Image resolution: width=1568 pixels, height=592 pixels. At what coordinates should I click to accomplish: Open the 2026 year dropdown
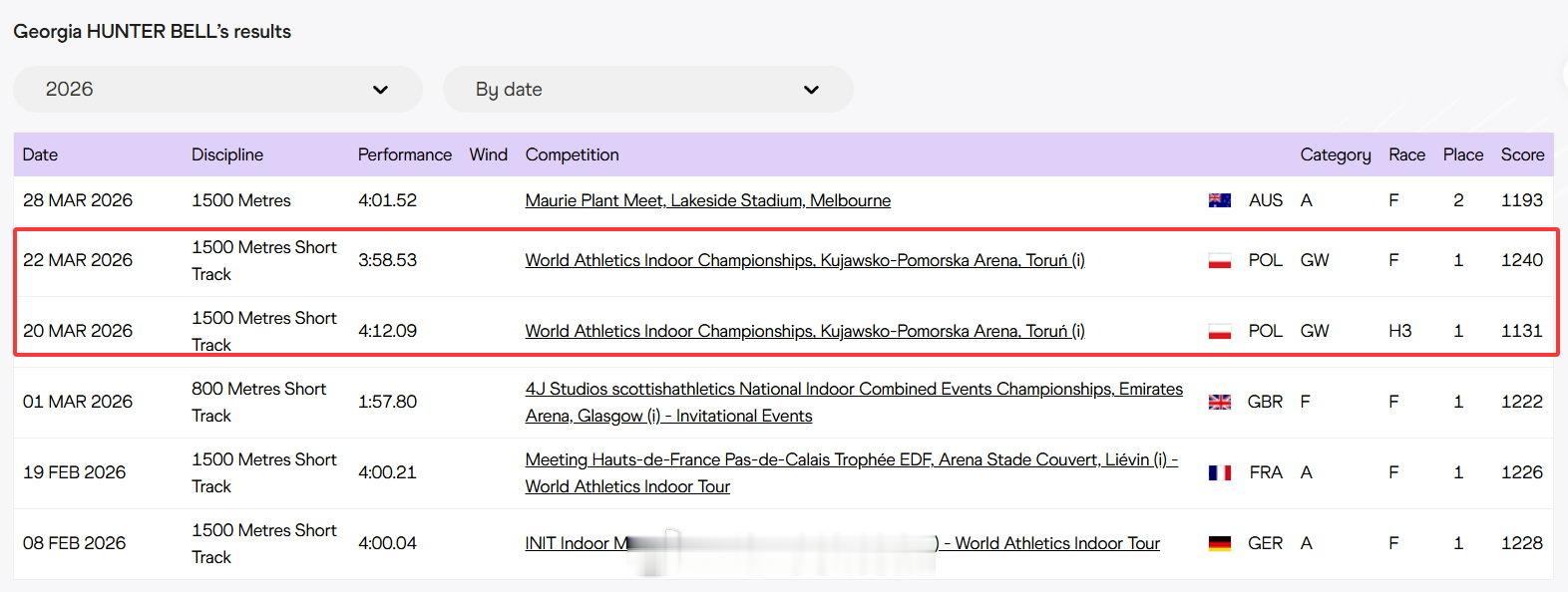tap(217, 90)
